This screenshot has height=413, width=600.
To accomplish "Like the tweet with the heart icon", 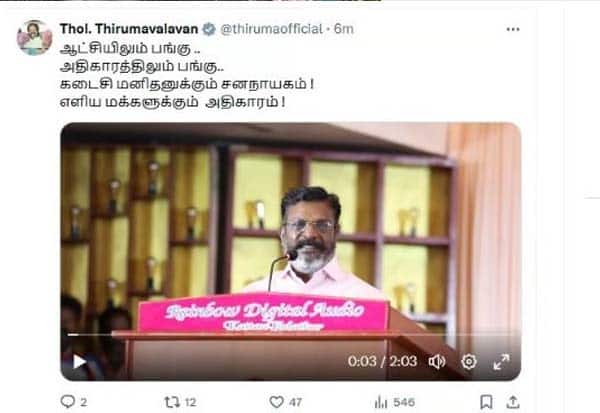I will (x=276, y=402).
